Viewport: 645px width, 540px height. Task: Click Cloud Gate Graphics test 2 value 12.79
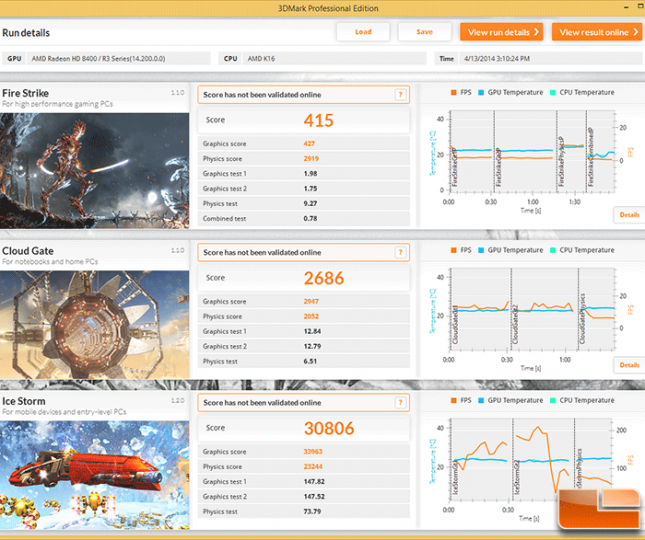[312, 346]
